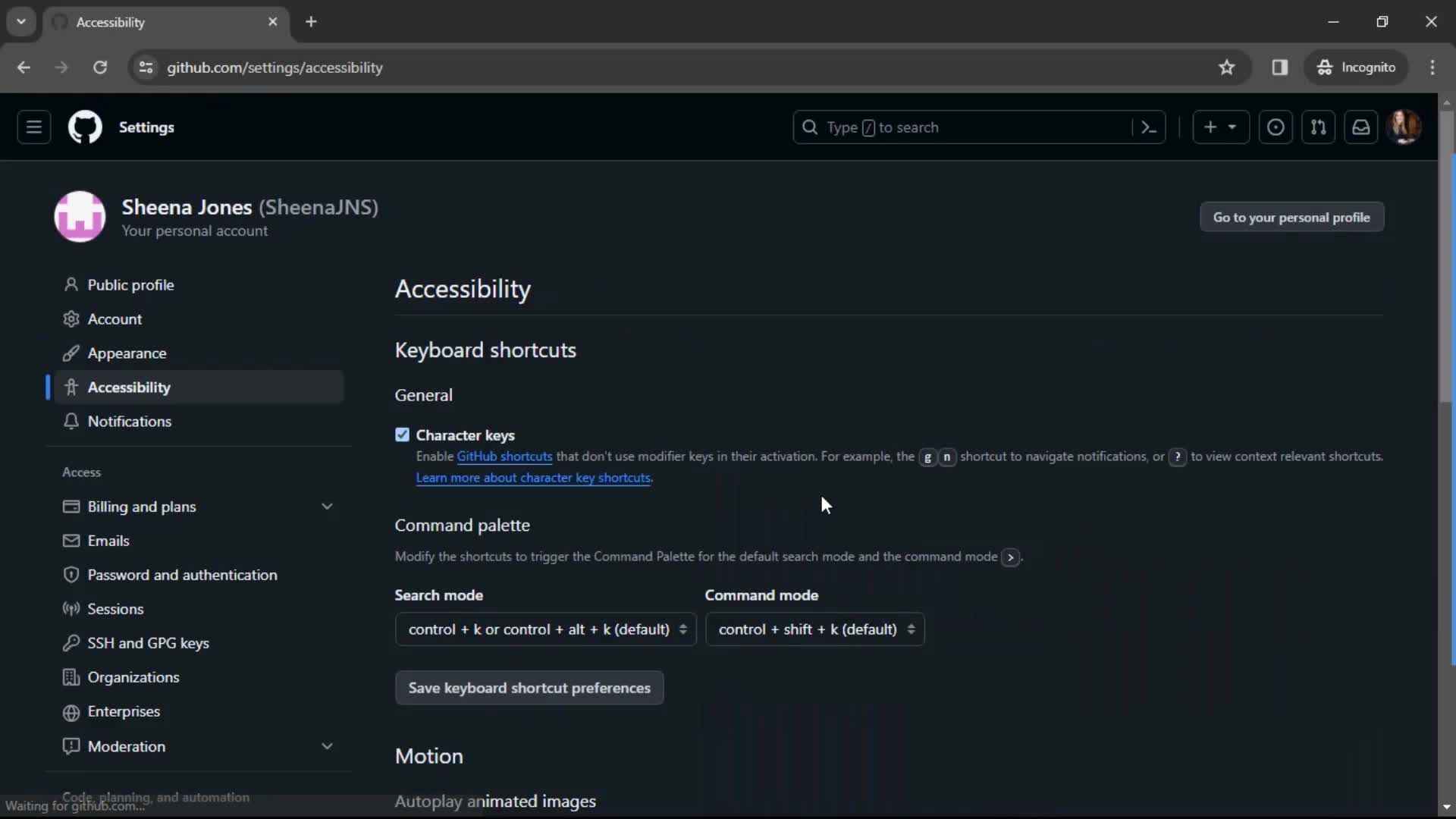Expand the Billing and plans section
Viewport: 1456px width, 819px height.
pyautogui.click(x=328, y=506)
